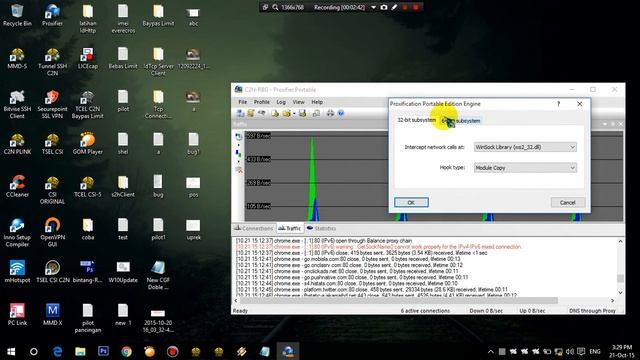Click Proxifier toolbar save profile icon
This screenshot has width=640, height=360.
(x=302, y=113)
